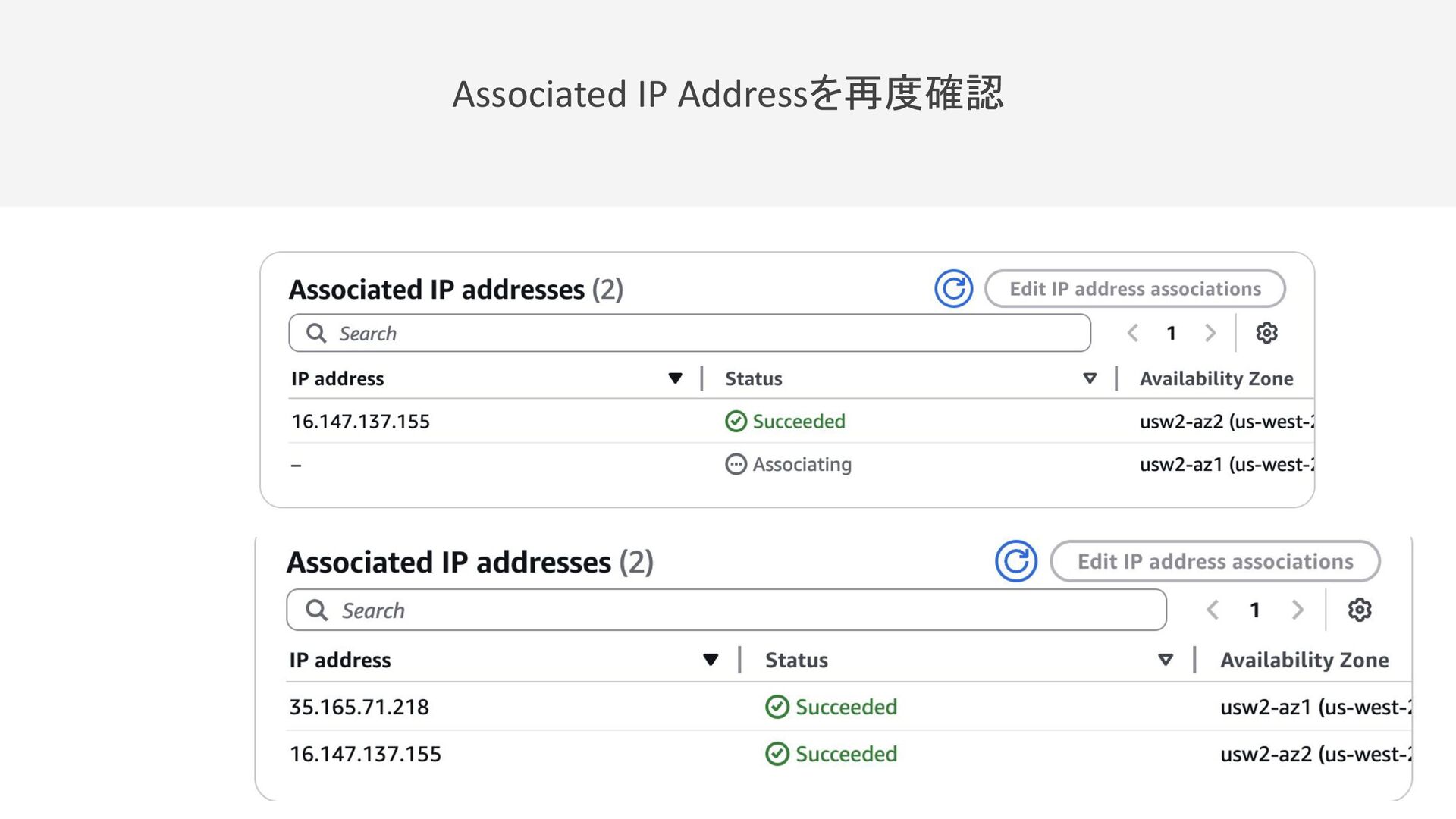The image size is (1456, 819).
Task: Go to next page in lower panel
Action: coord(1298,610)
